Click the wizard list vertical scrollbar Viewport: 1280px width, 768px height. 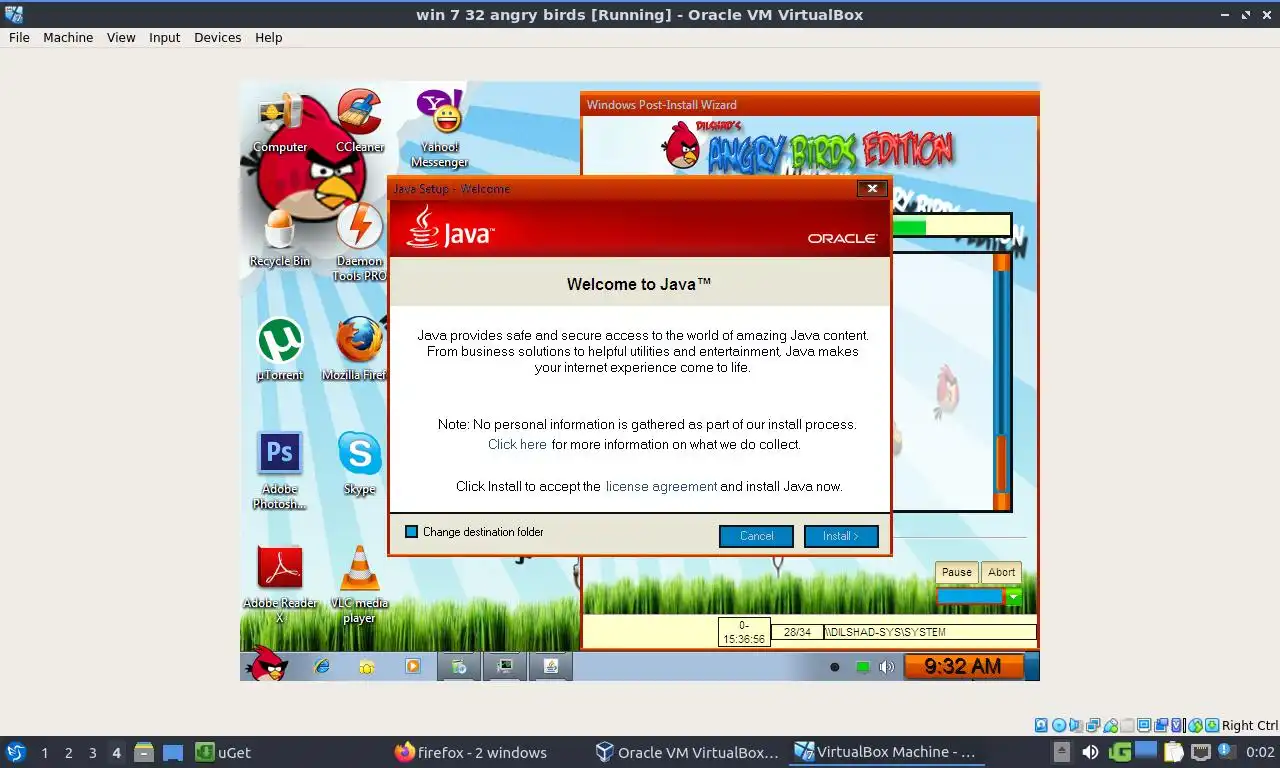tap(1001, 382)
